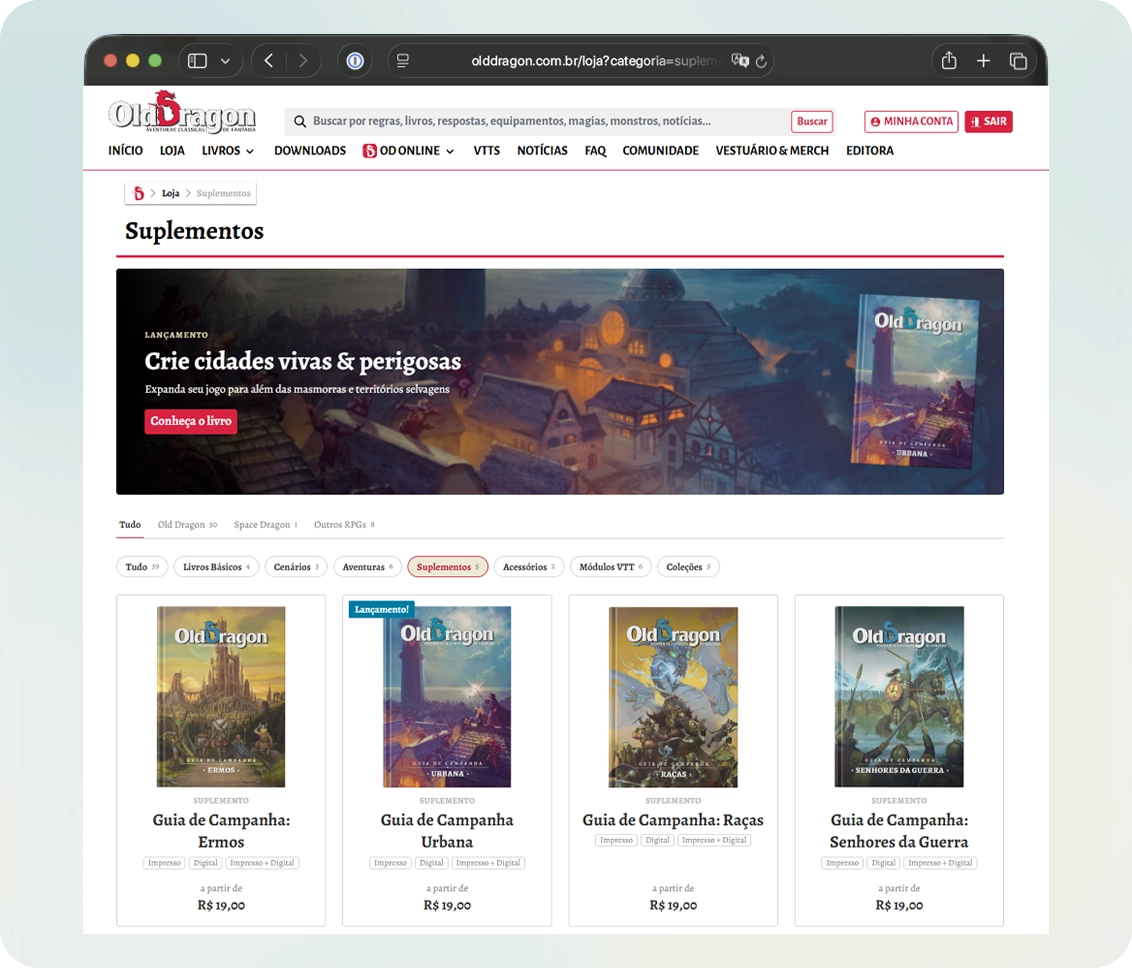
Task: Open Guia de Campanha: Raças title link
Action: tap(673, 820)
